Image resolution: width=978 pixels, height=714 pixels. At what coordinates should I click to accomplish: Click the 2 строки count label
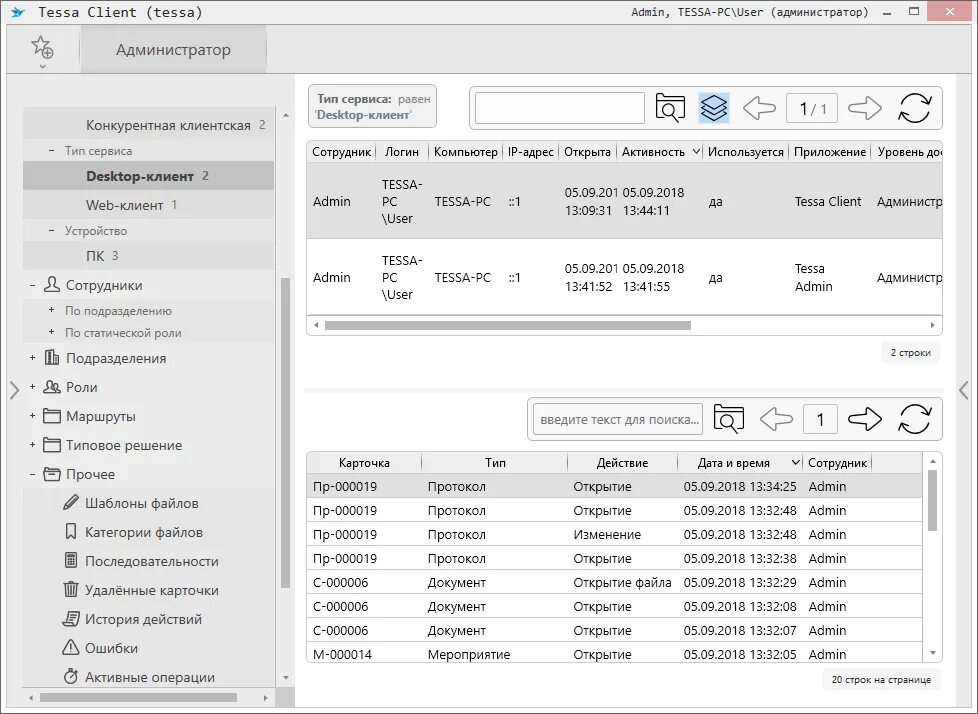pos(910,352)
